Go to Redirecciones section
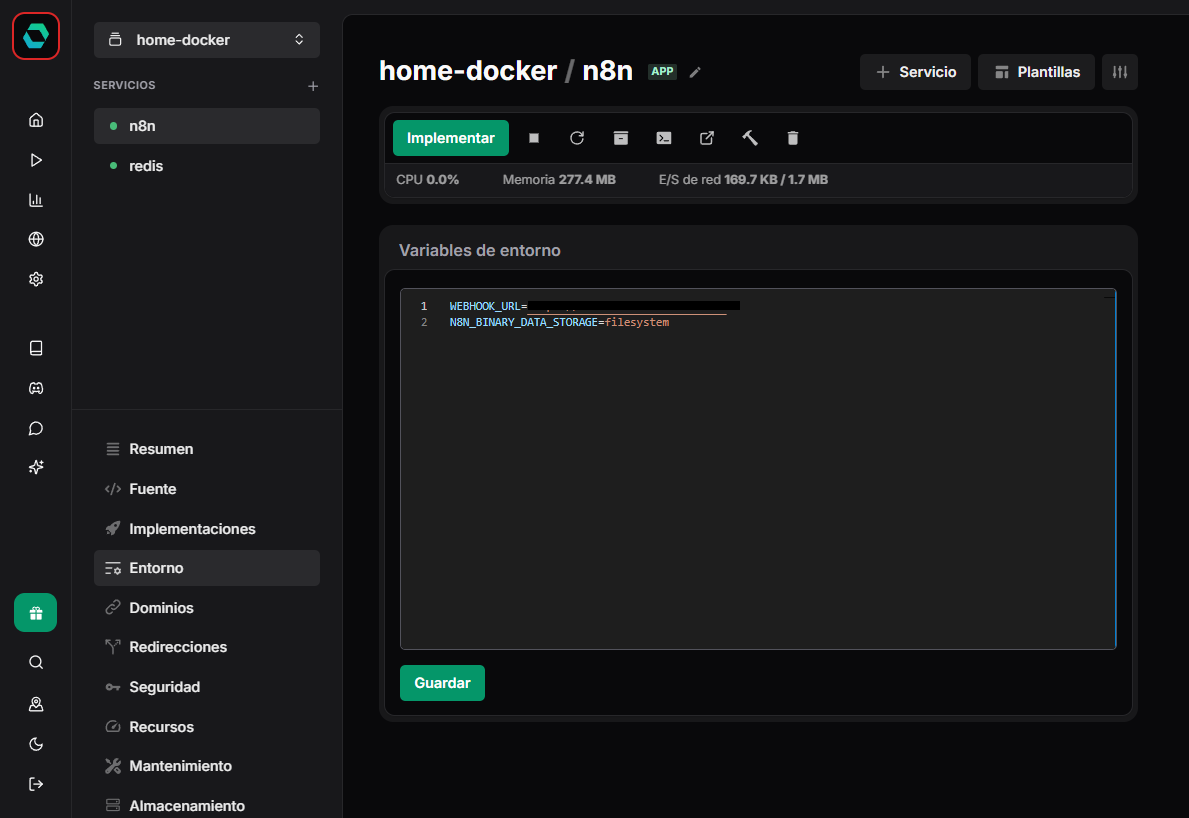 tap(207, 647)
